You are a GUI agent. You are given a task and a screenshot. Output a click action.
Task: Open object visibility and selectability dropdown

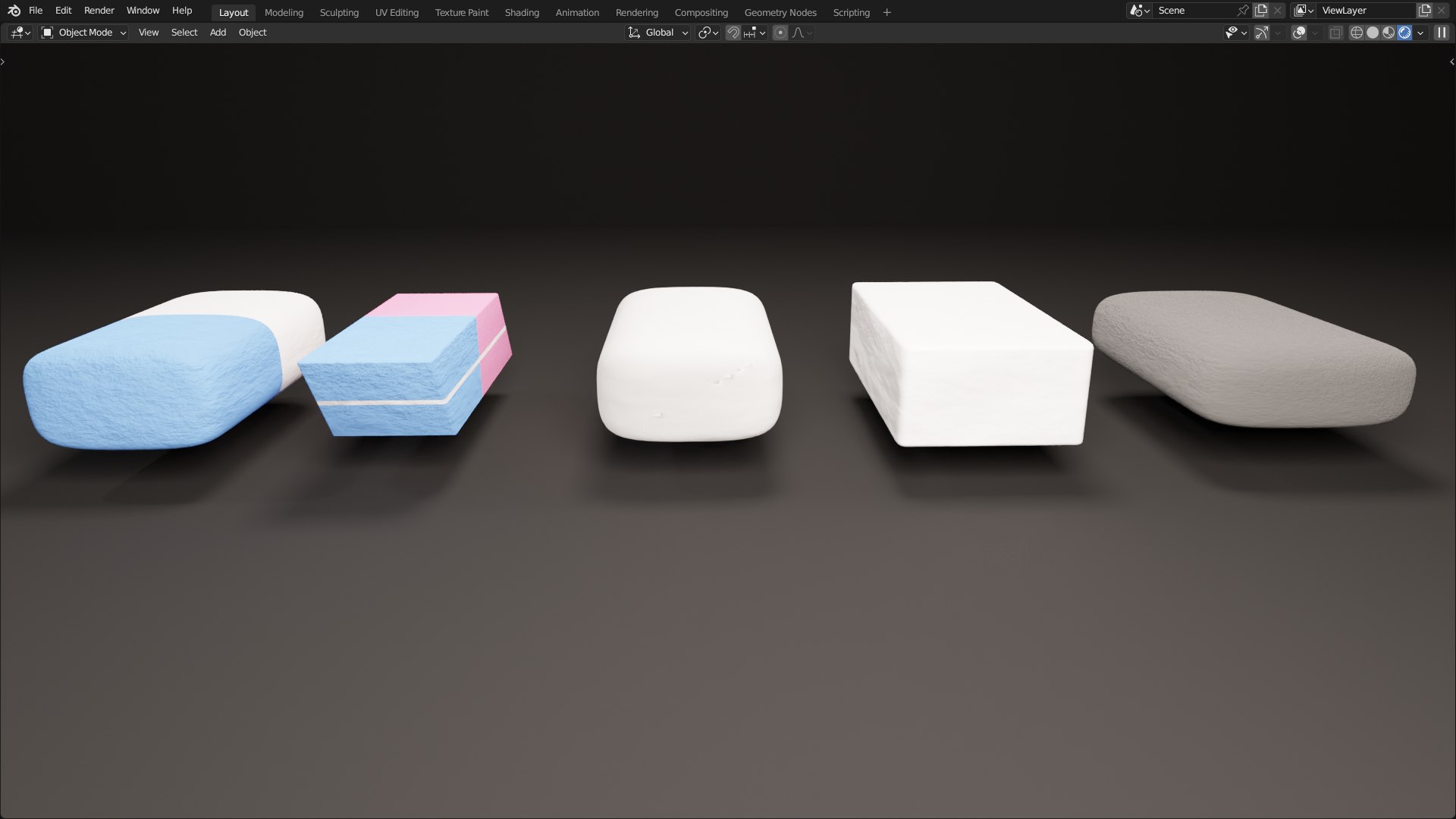tap(1236, 33)
